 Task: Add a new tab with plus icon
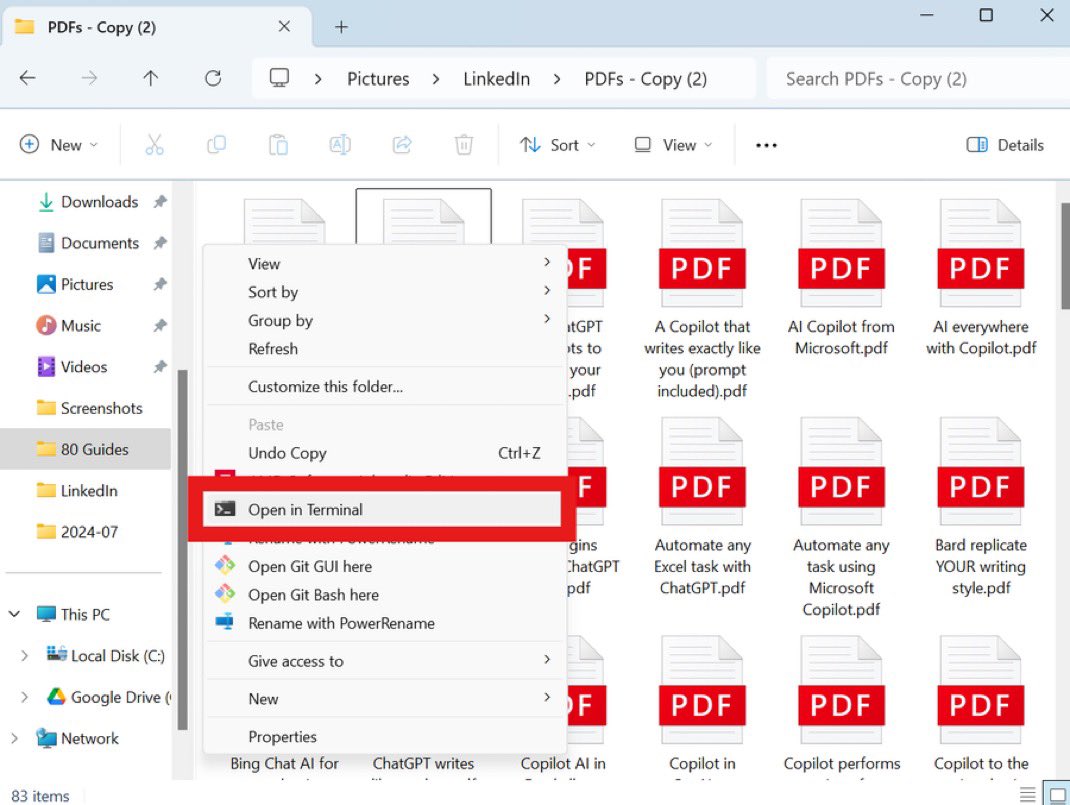point(341,27)
